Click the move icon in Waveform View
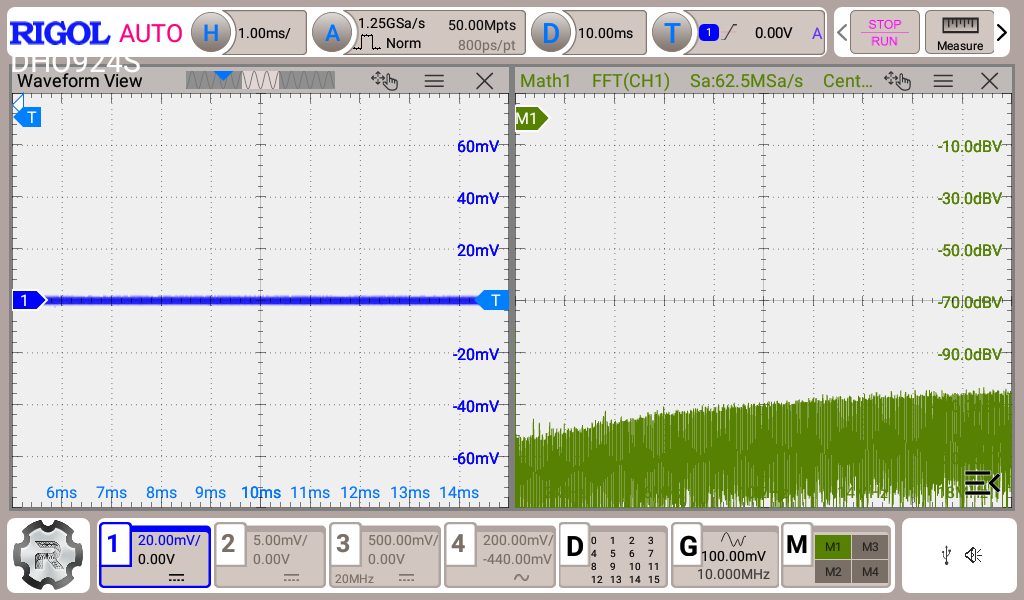The height and width of the screenshot is (600, 1024). tap(384, 81)
